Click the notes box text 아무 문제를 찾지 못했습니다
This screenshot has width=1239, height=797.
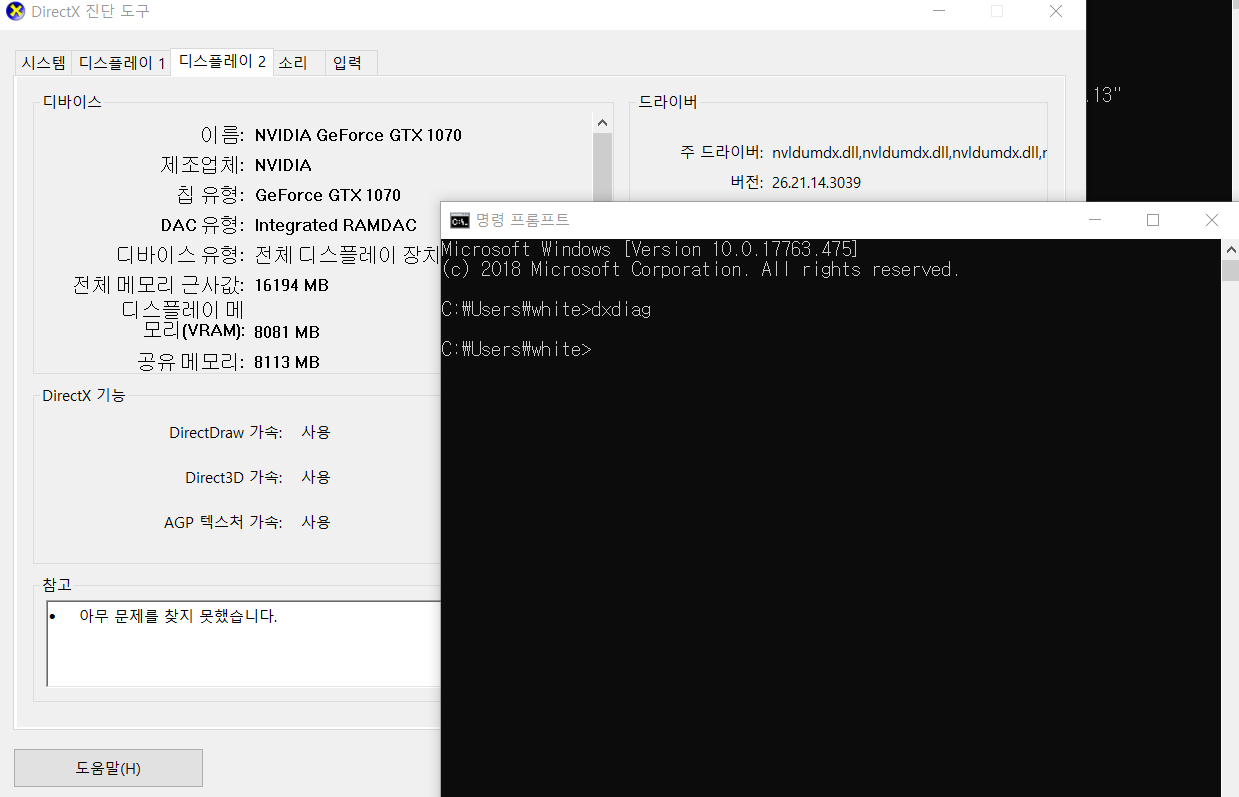(x=178, y=616)
